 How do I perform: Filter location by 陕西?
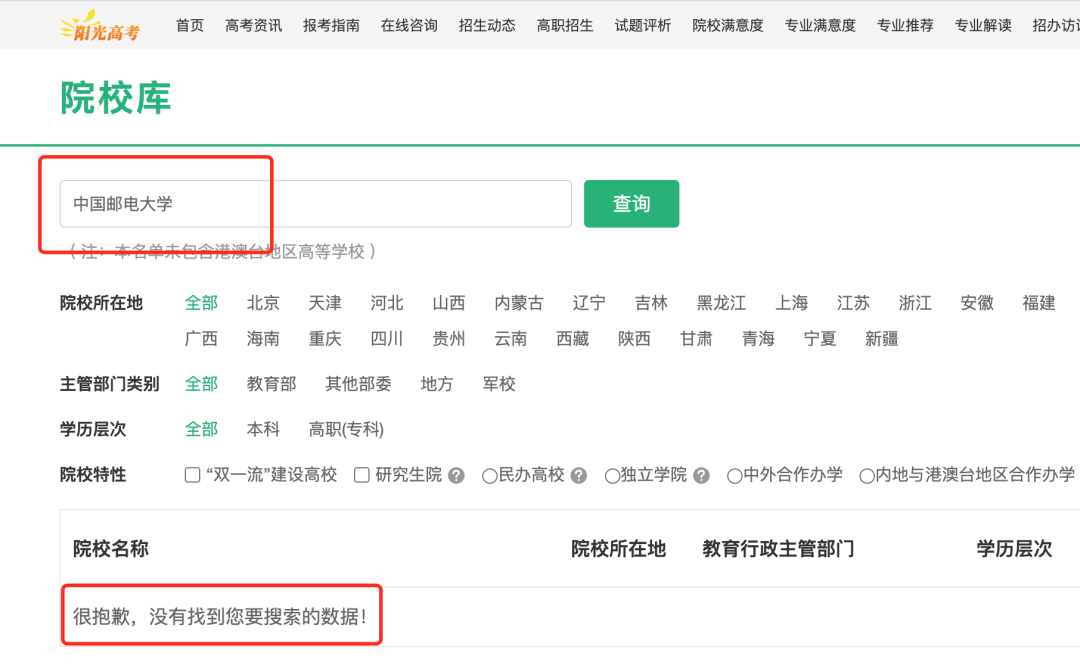(x=634, y=339)
